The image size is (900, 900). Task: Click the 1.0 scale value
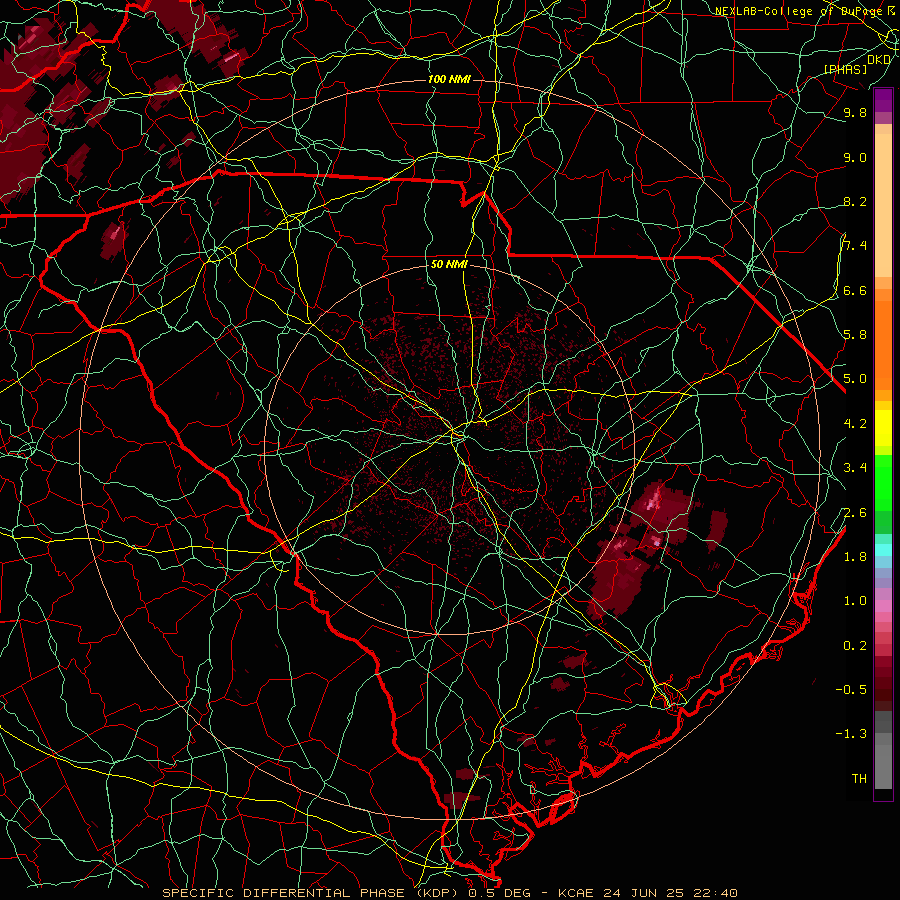[x=855, y=601]
